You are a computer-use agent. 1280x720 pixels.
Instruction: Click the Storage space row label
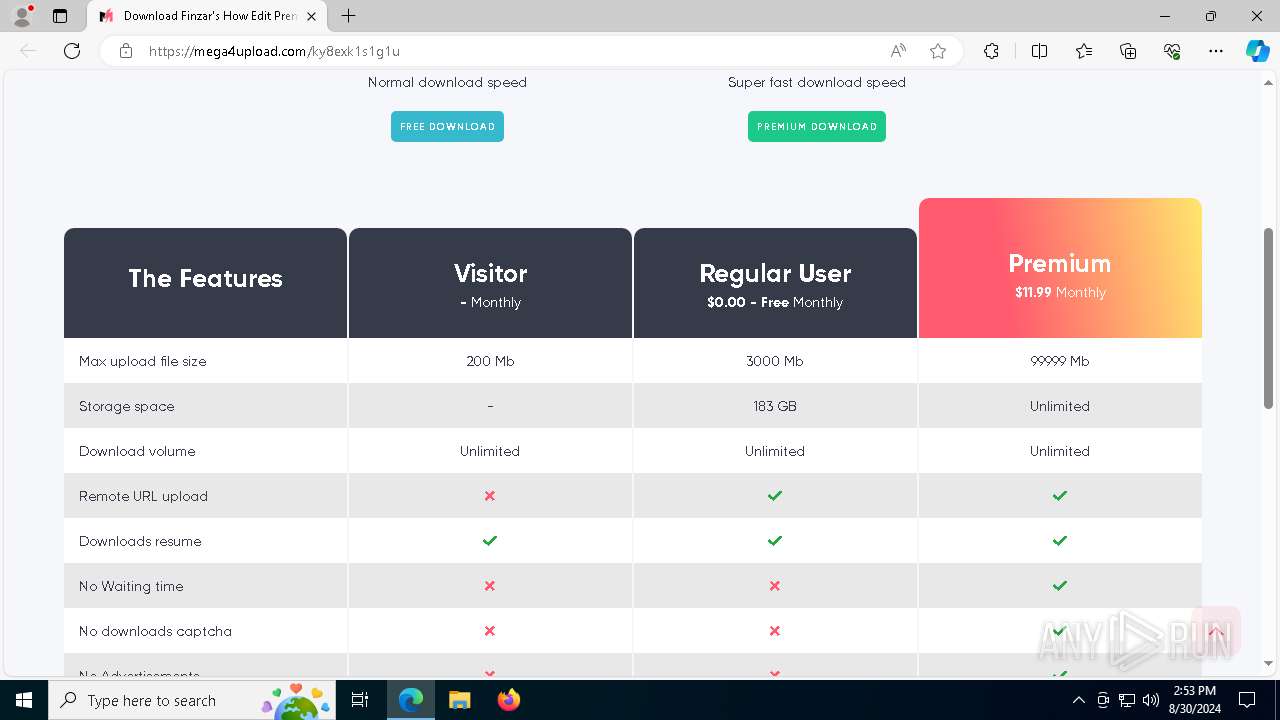tap(127, 406)
